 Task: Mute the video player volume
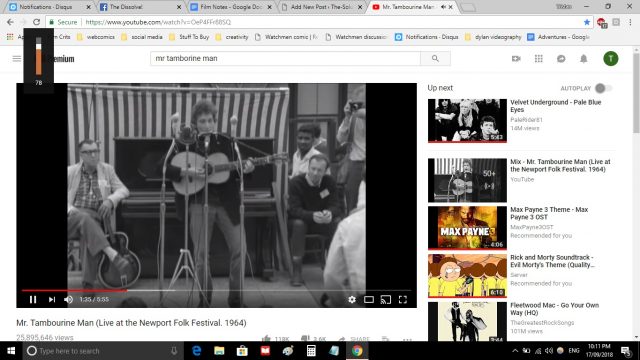(69, 300)
